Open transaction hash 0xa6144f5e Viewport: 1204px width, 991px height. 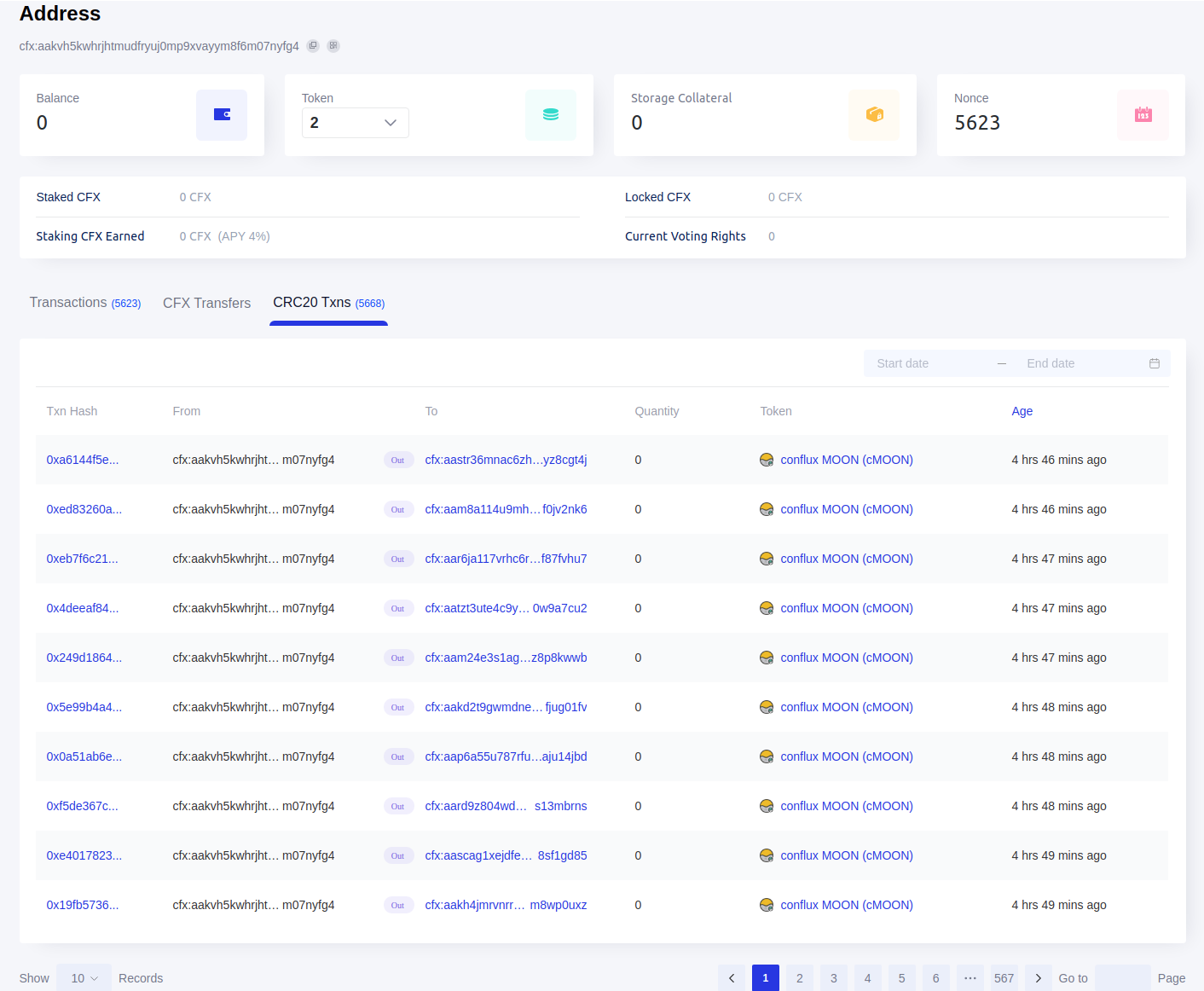coord(83,460)
